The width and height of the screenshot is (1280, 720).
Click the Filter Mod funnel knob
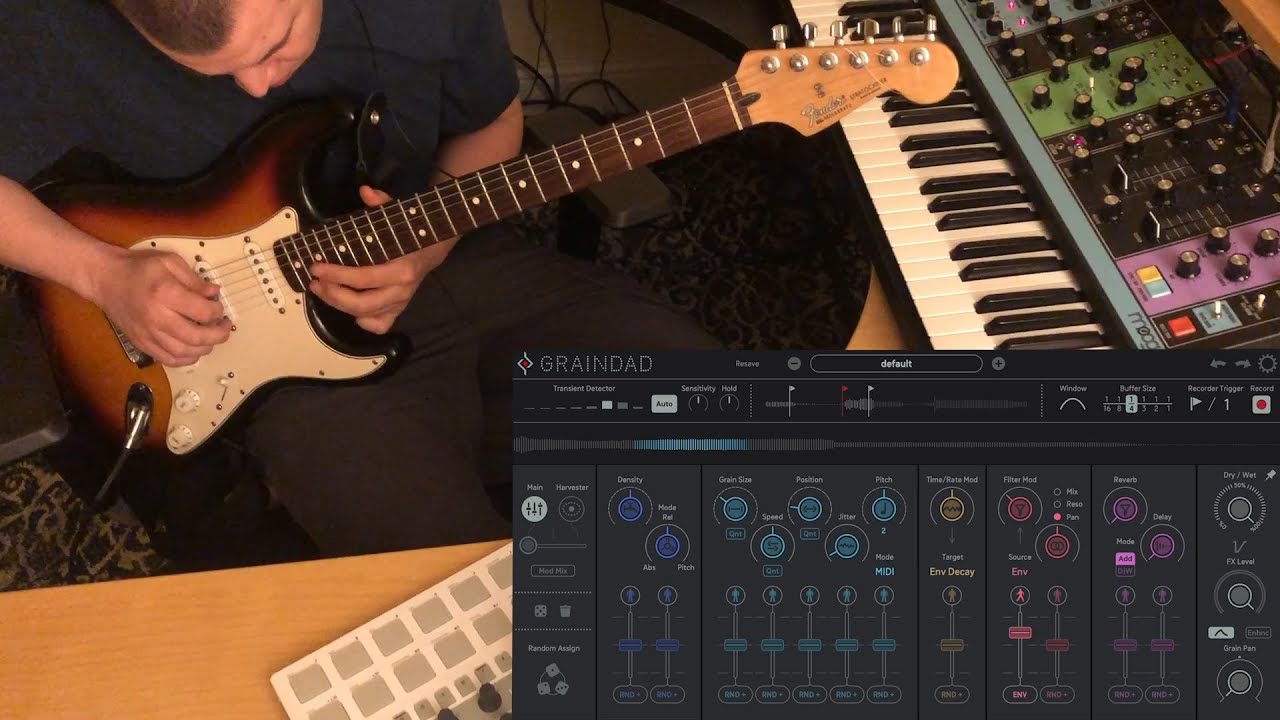pyautogui.click(x=1019, y=509)
